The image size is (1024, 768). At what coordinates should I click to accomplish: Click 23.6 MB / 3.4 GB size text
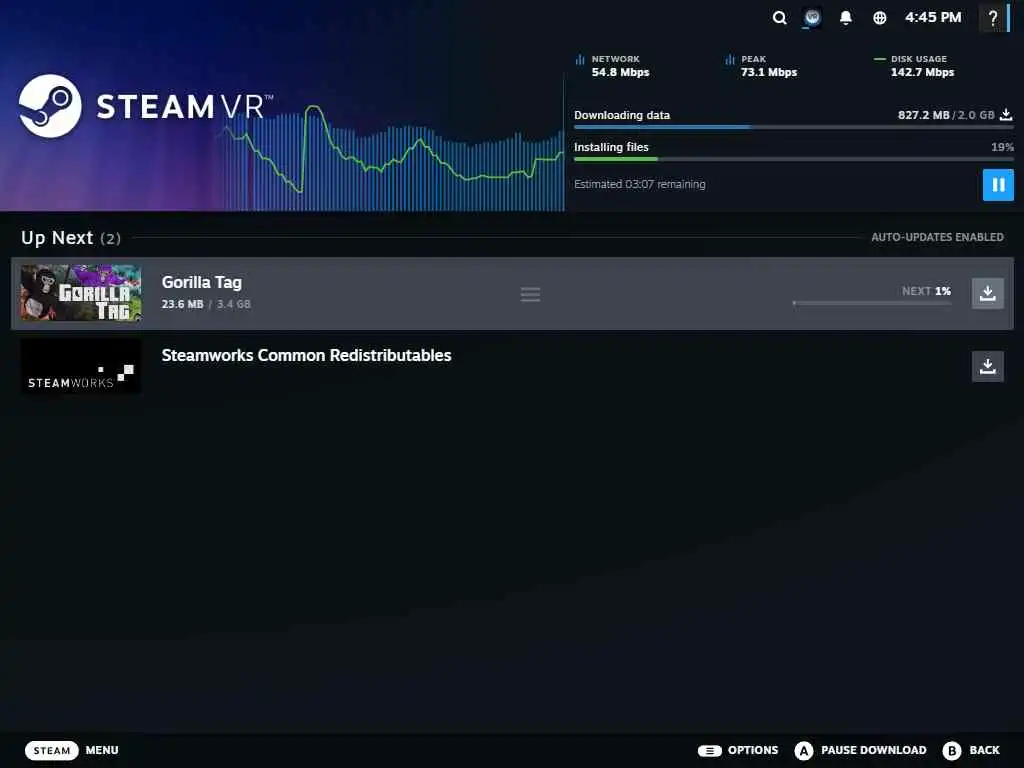pos(206,304)
